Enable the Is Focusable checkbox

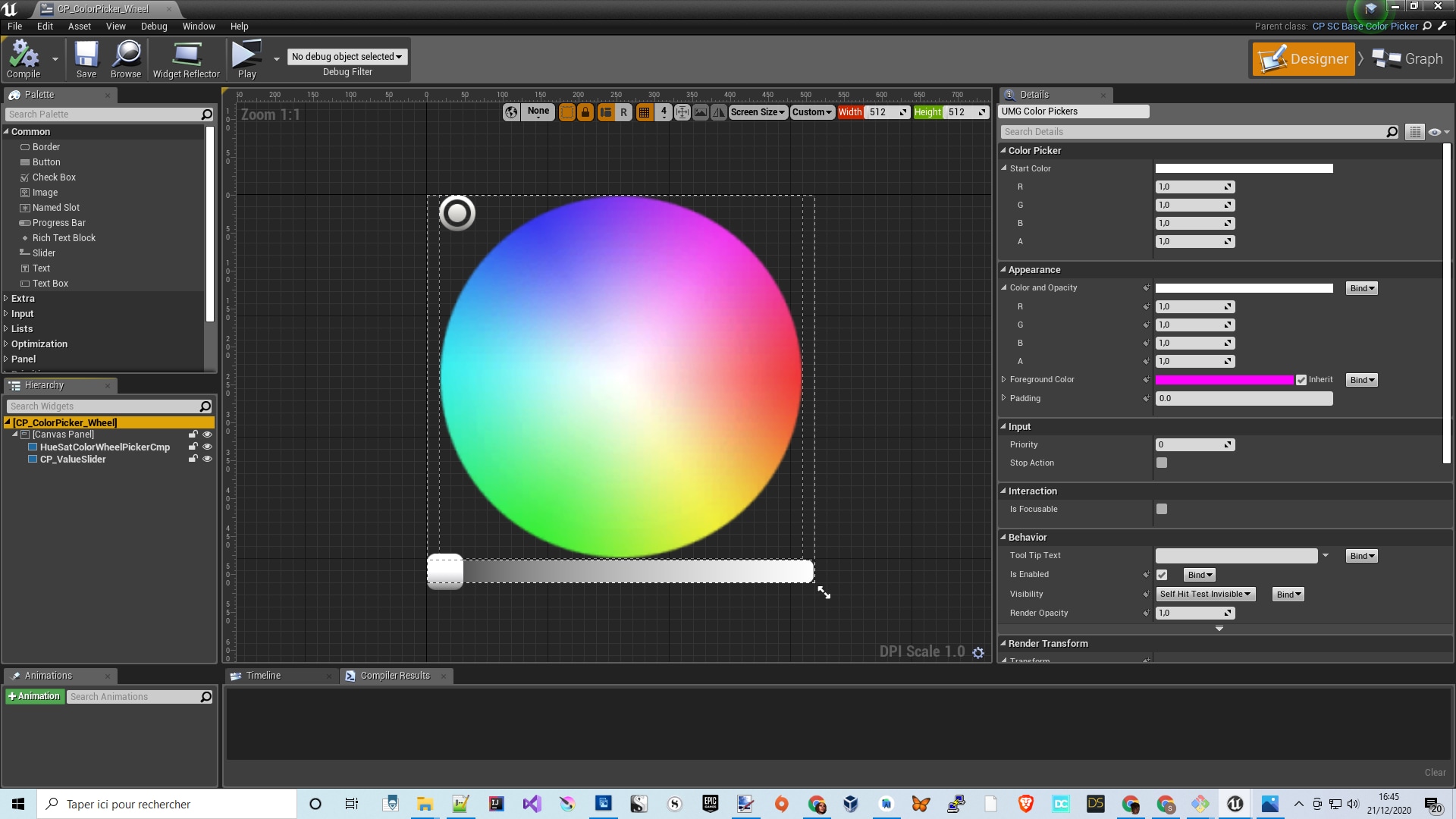(1162, 509)
